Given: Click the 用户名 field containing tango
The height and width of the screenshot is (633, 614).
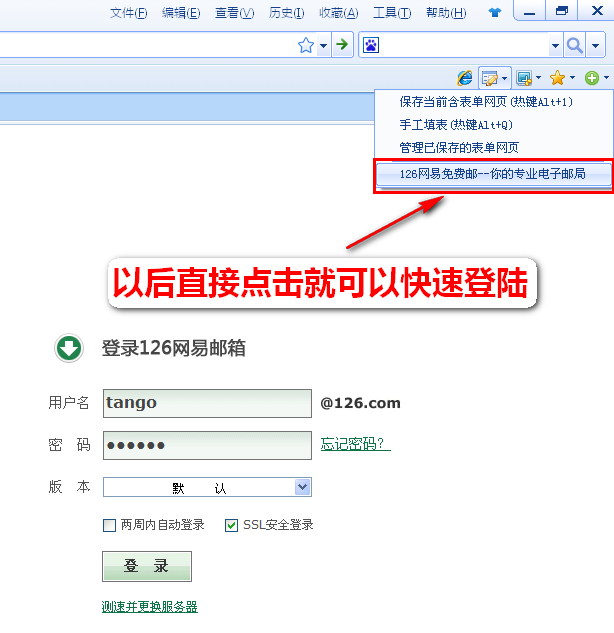Looking at the screenshot, I should (207, 403).
